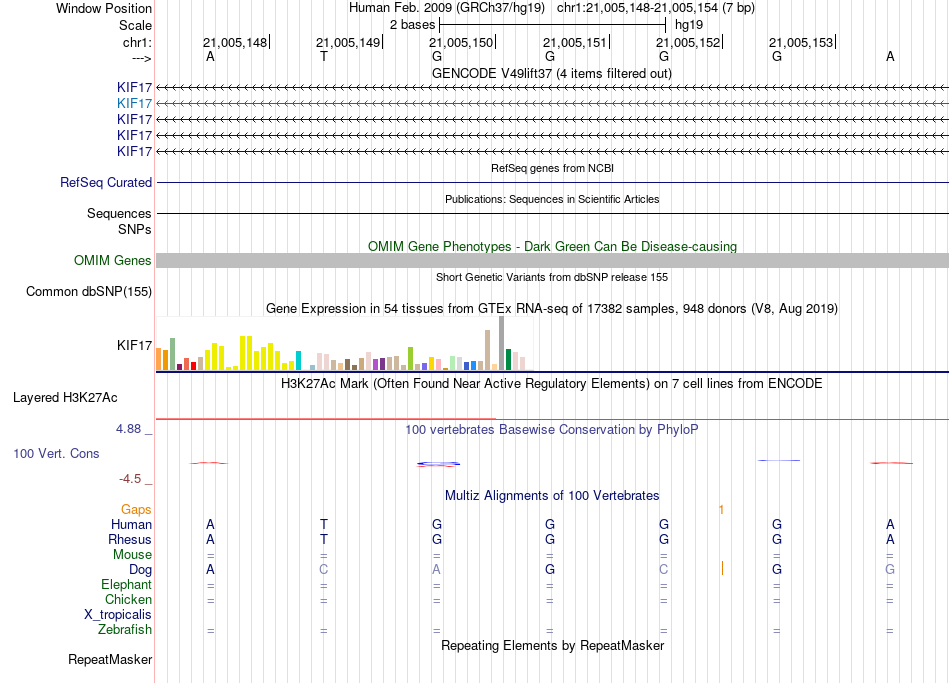Select the Sequences track label
950x683 pixels.
pos(119,213)
